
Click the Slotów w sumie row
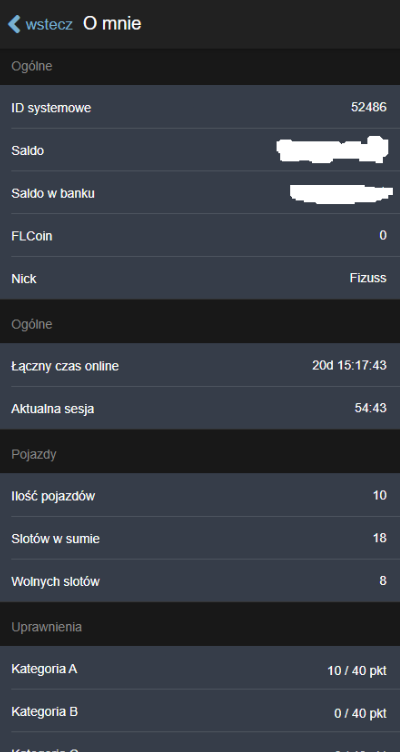(x=200, y=538)
